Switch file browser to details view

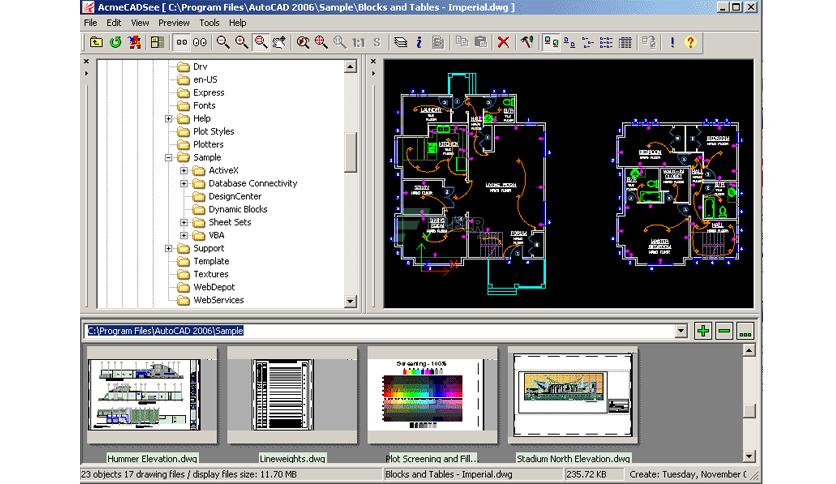pos(606,42)
